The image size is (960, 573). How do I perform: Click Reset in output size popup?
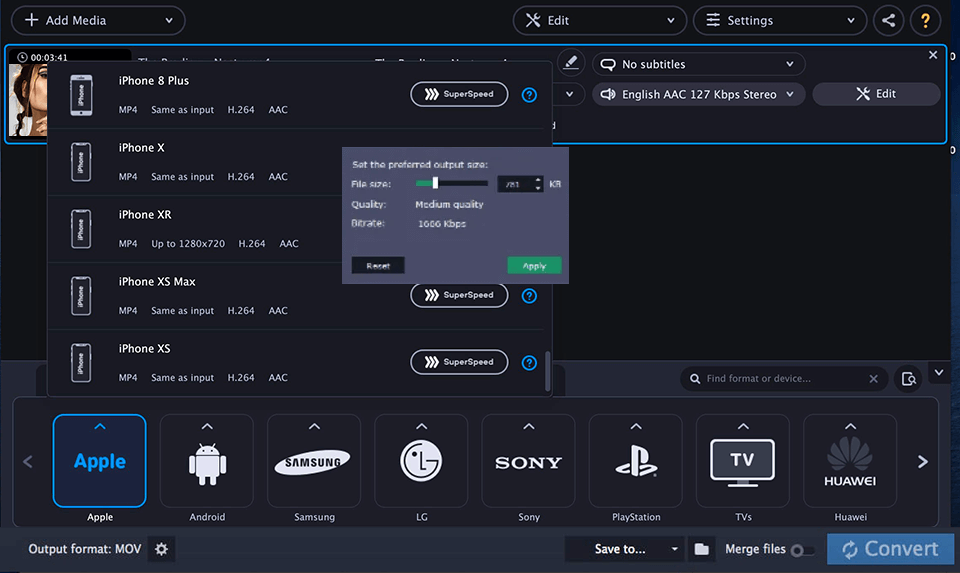[x=378, y=266]
